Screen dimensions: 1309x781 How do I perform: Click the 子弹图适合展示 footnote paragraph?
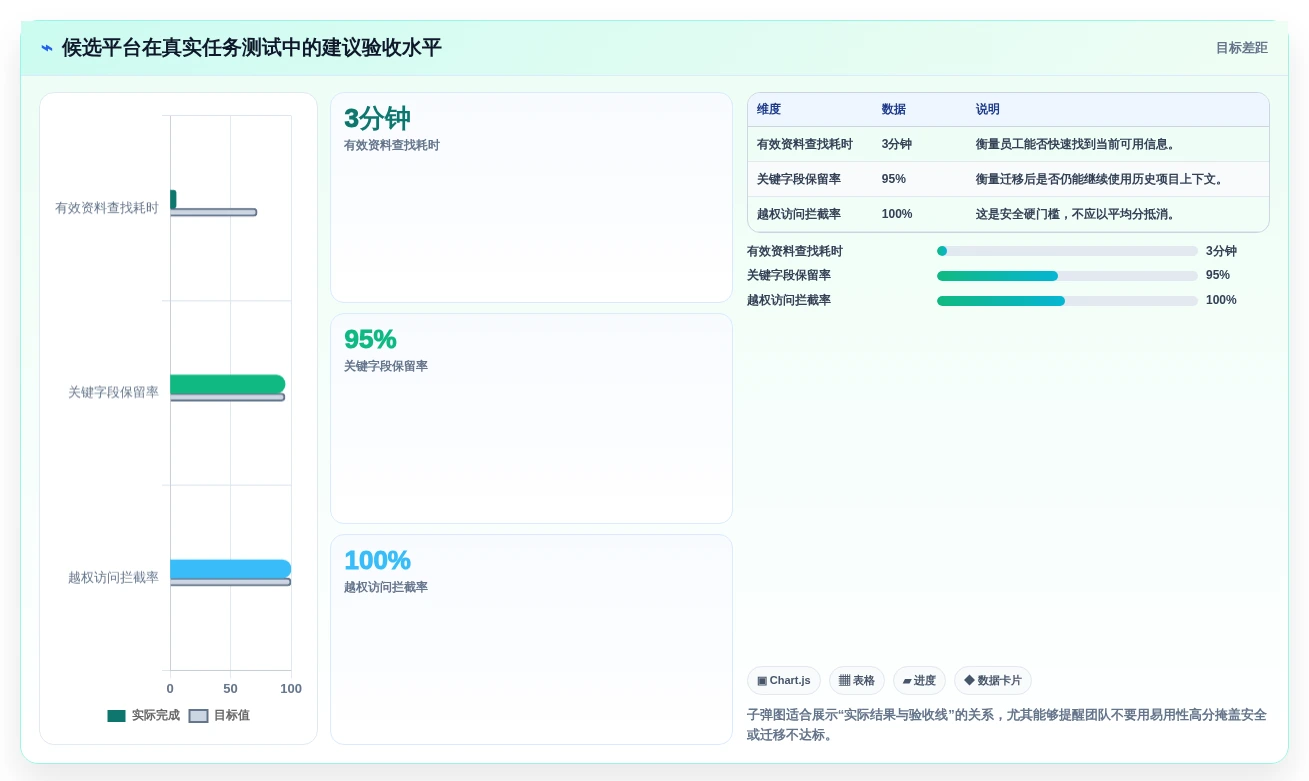[x=1008, y=725]
